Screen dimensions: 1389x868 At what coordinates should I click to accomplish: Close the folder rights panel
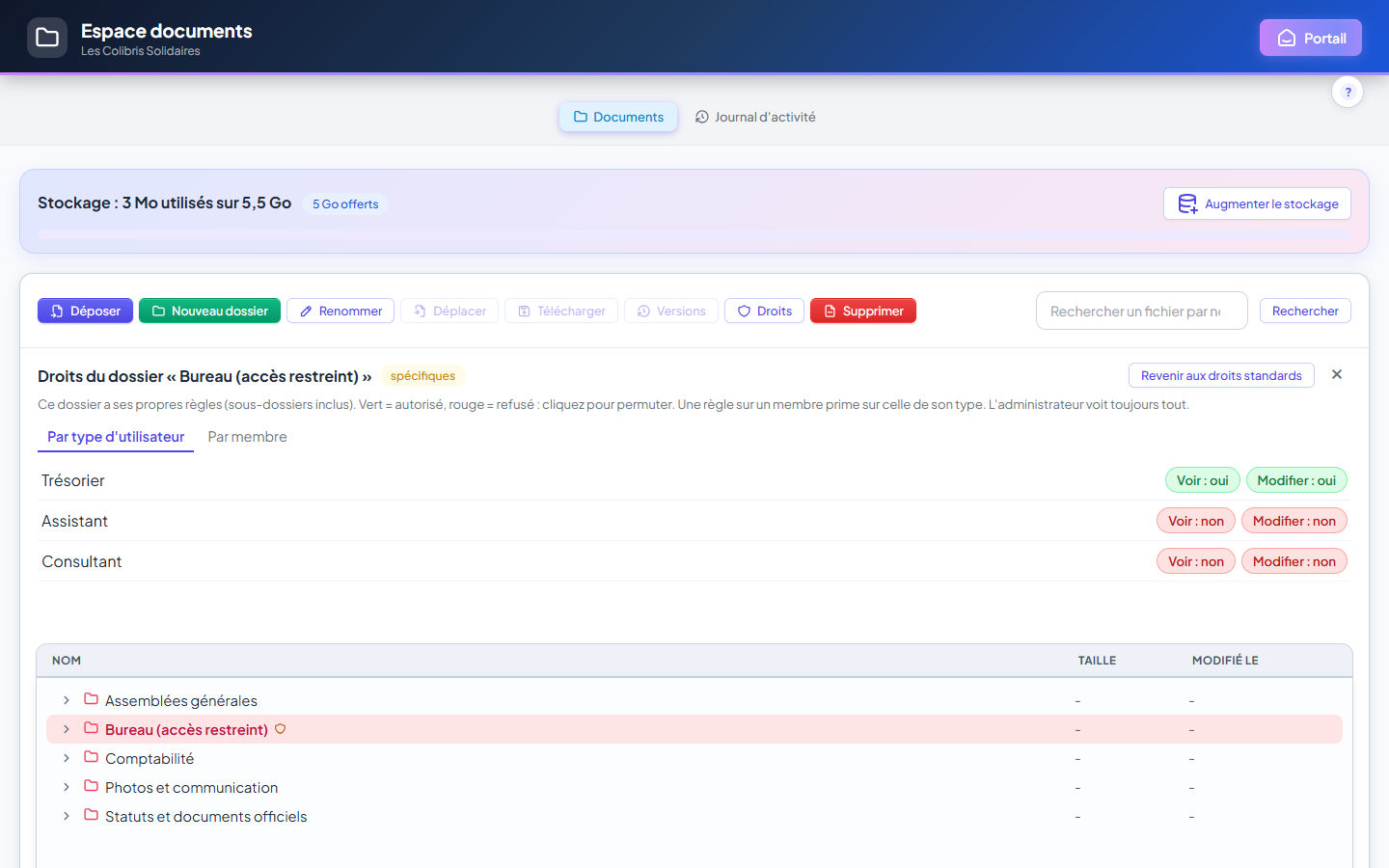point(1337,374)
